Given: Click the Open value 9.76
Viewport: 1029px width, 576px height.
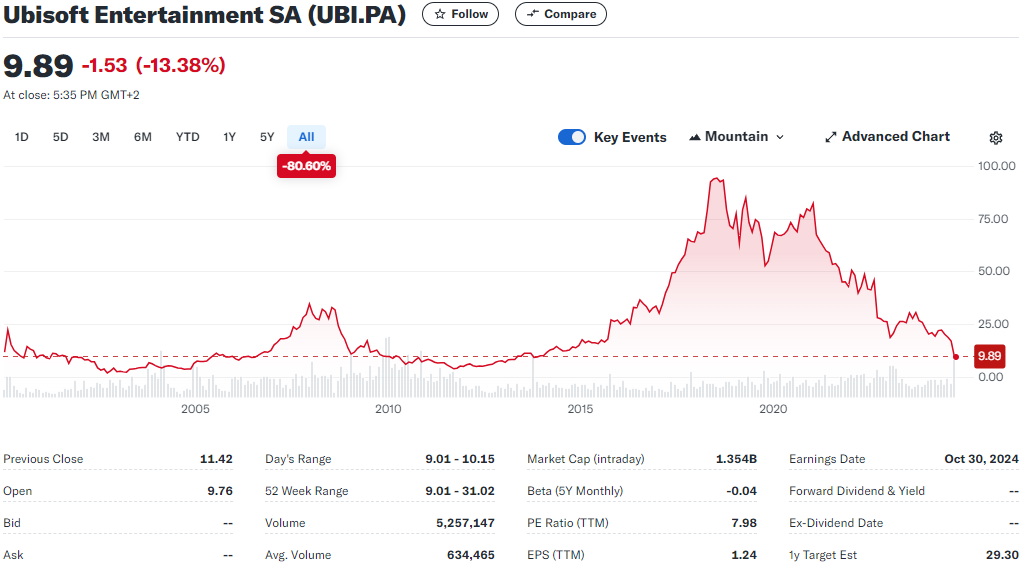Looking at the screenshot, I should tap(220, 491).
